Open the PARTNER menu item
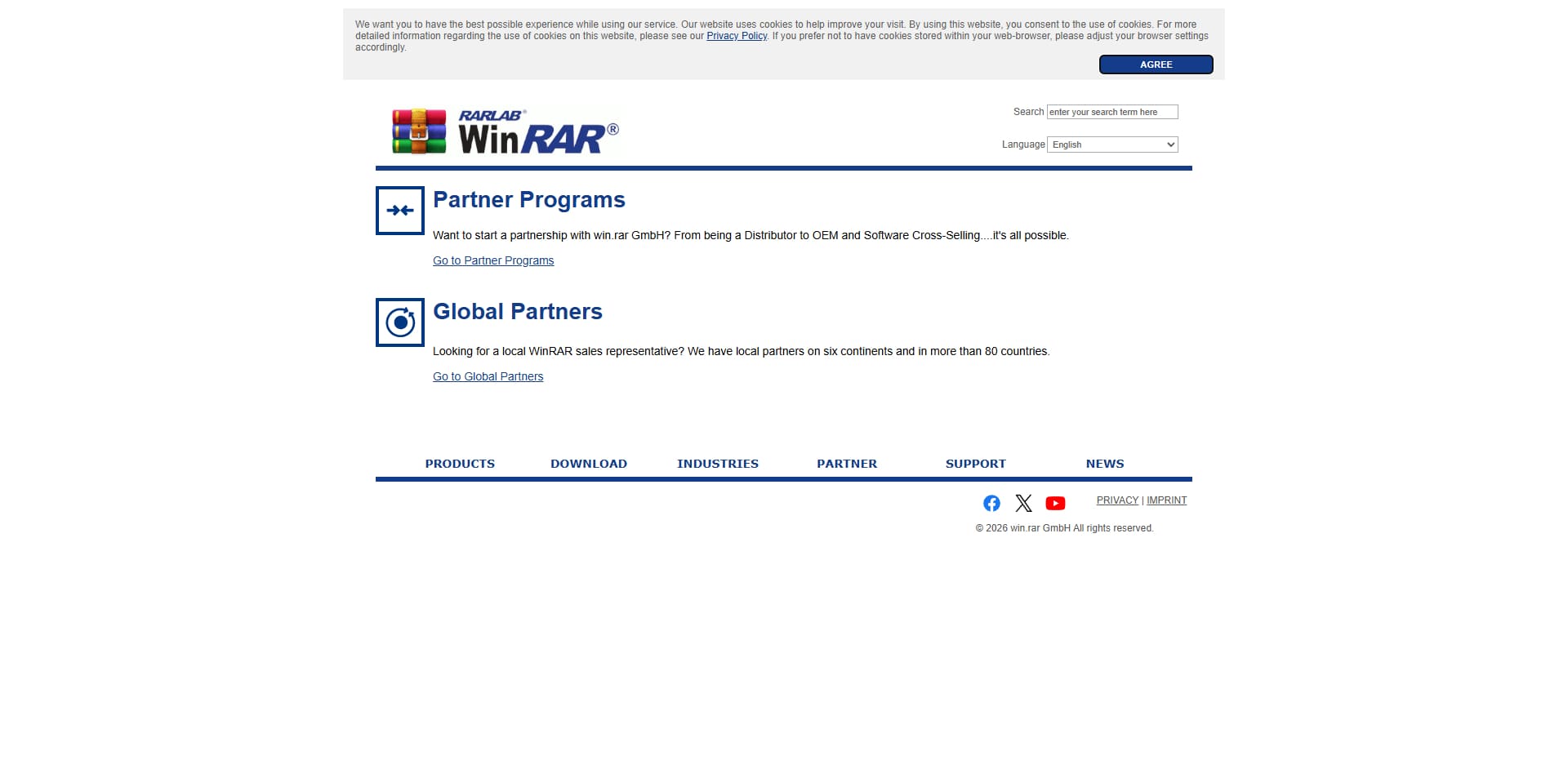The image size is (1568, 778). coord(847,464)
